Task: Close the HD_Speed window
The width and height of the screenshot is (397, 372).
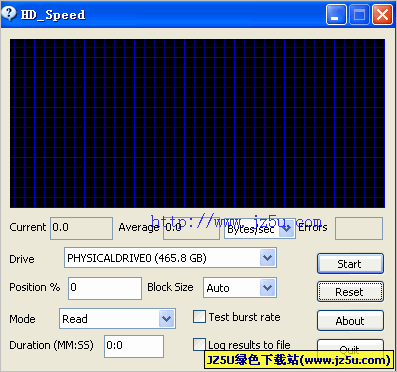Action: pos(382,15)
